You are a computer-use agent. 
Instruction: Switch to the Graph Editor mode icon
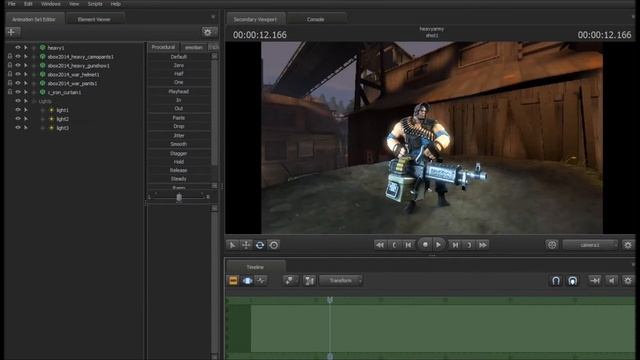[261, 280]
